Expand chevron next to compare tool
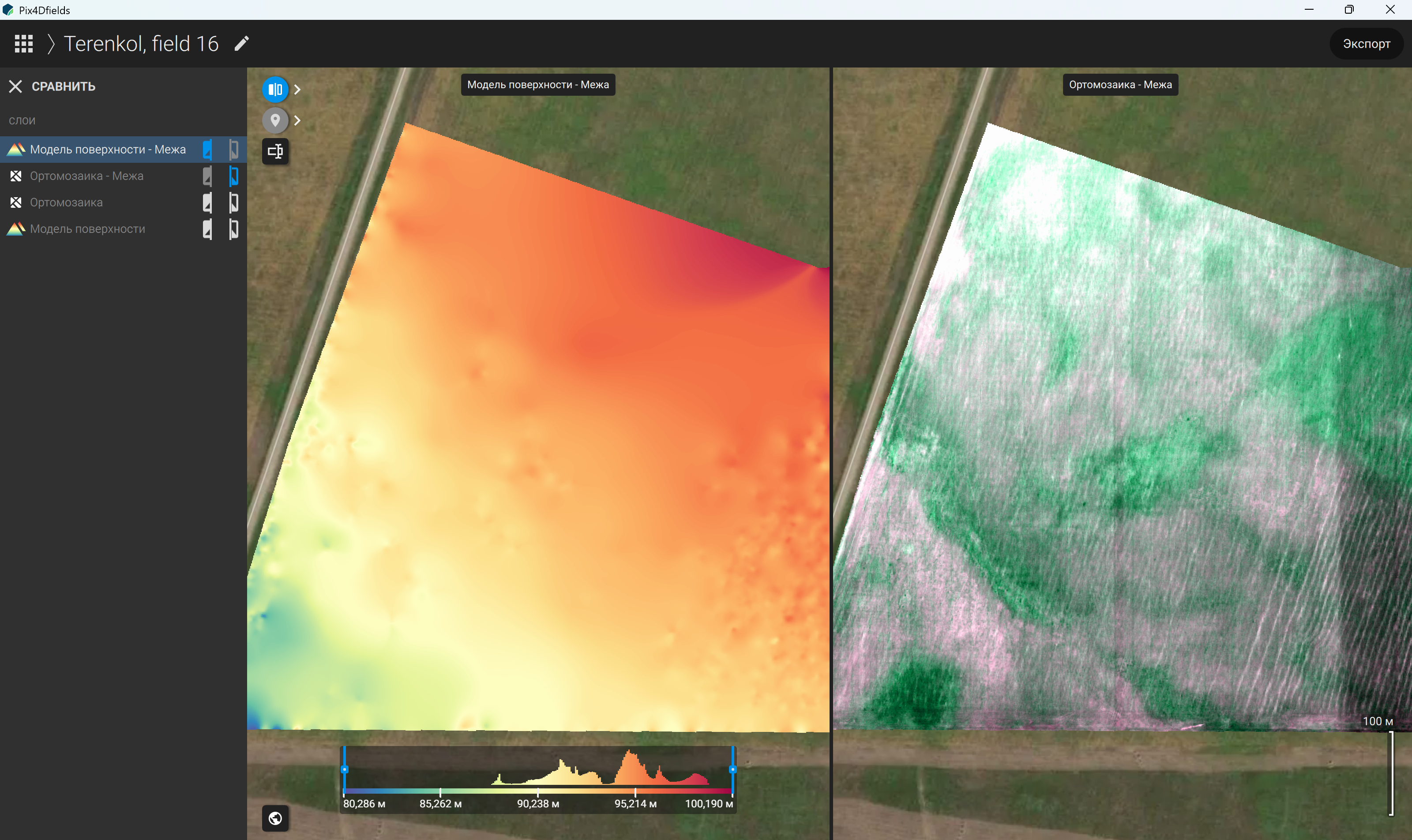Viewport: 1412px width, 840px height. [x=297, y=90]
